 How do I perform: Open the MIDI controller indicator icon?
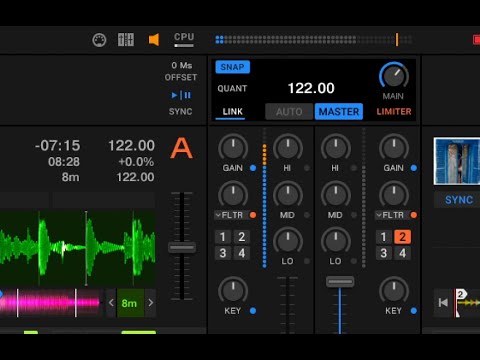click(x=99, y=40)
